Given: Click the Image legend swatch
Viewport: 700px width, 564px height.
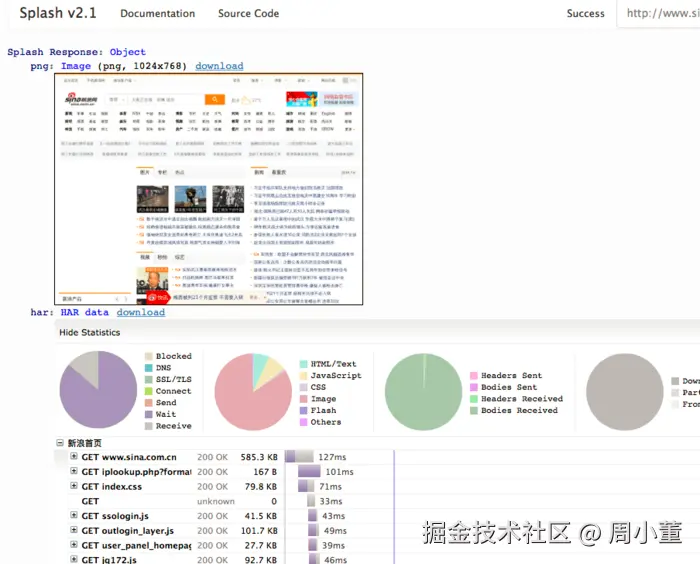Looking at the screenshot, I should [304, 399].
